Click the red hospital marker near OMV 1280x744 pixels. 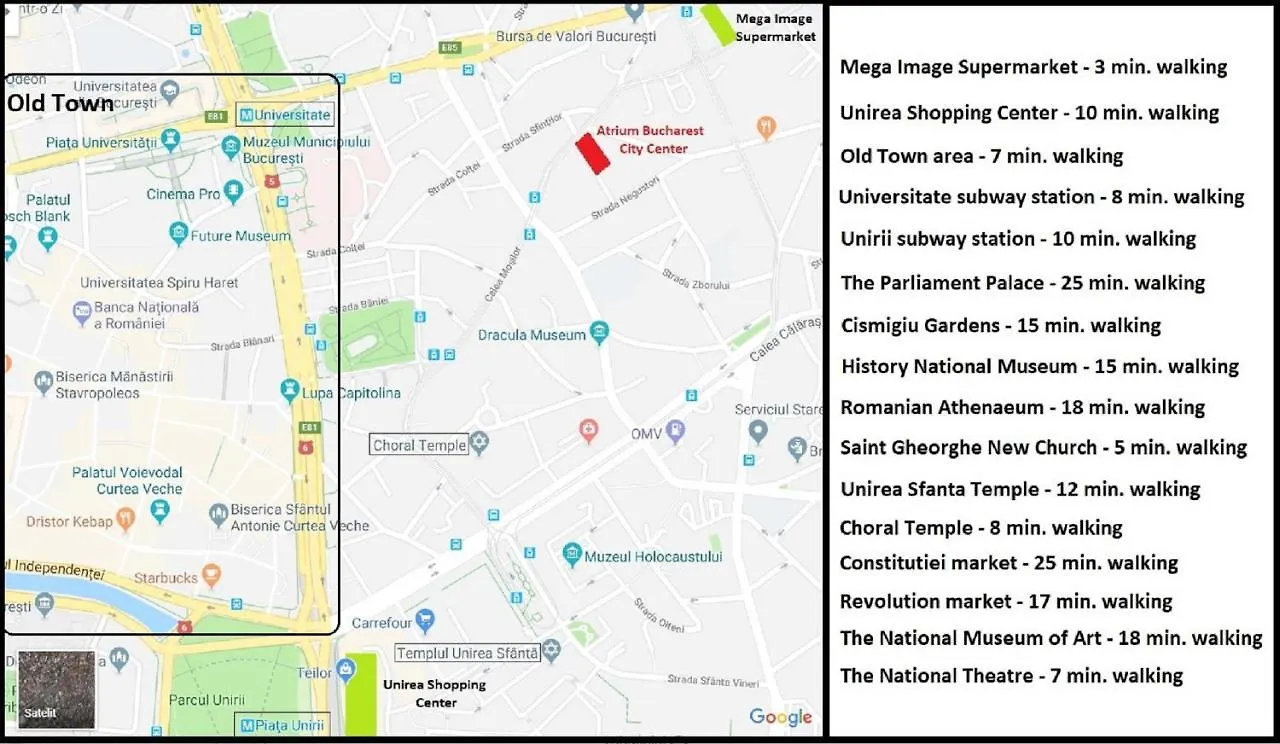(x=590, y=431)
